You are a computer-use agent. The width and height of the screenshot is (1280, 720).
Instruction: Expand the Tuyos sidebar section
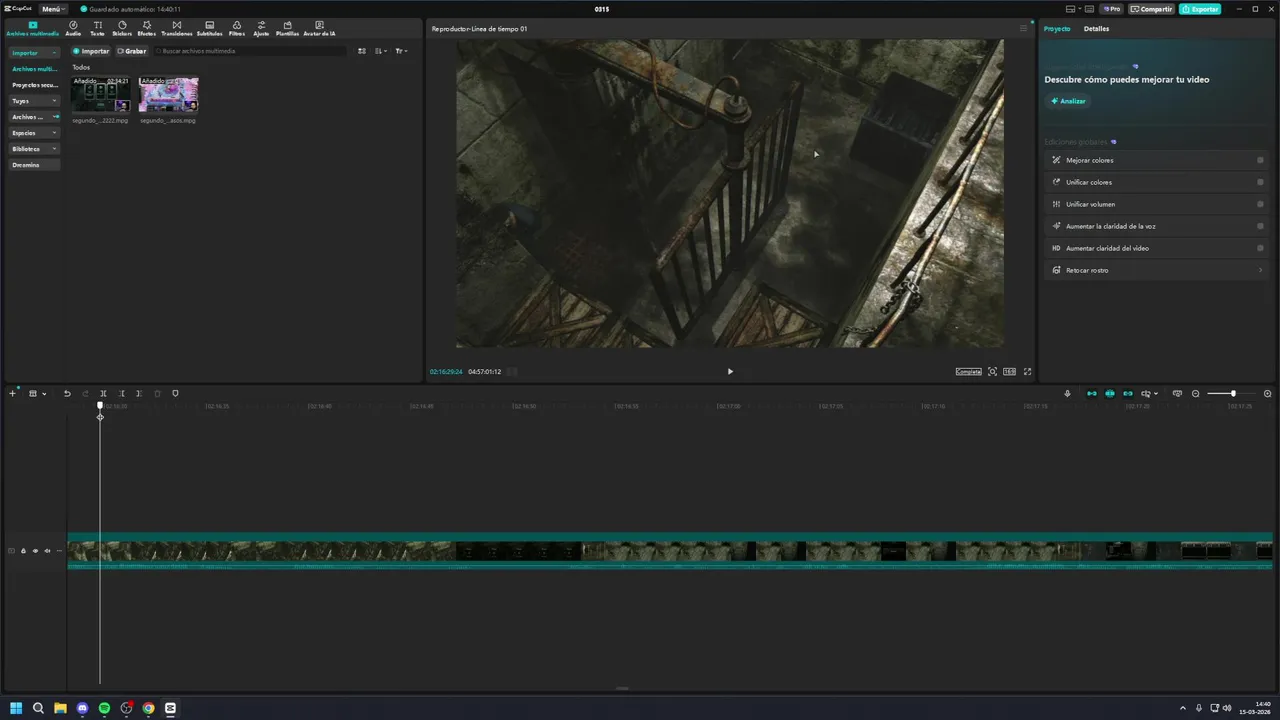click(34, 101)
